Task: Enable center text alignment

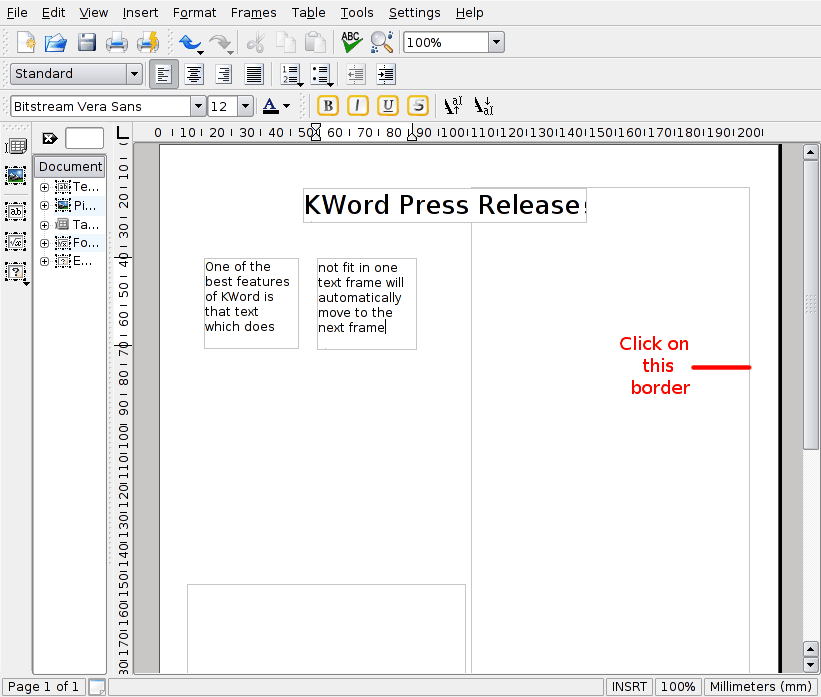Action: [193, 74]
